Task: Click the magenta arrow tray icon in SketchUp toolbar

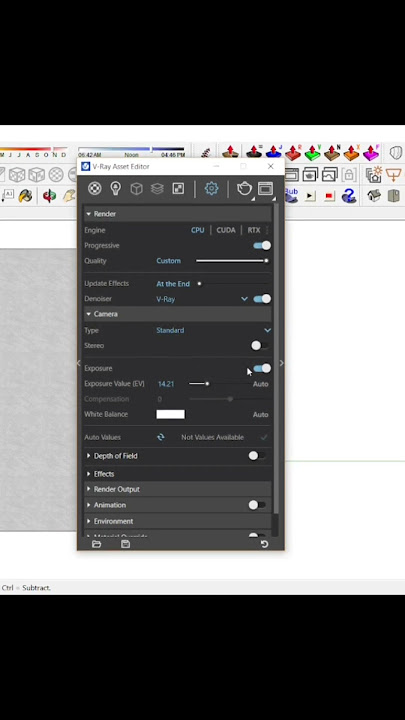Action: [371, 152]
